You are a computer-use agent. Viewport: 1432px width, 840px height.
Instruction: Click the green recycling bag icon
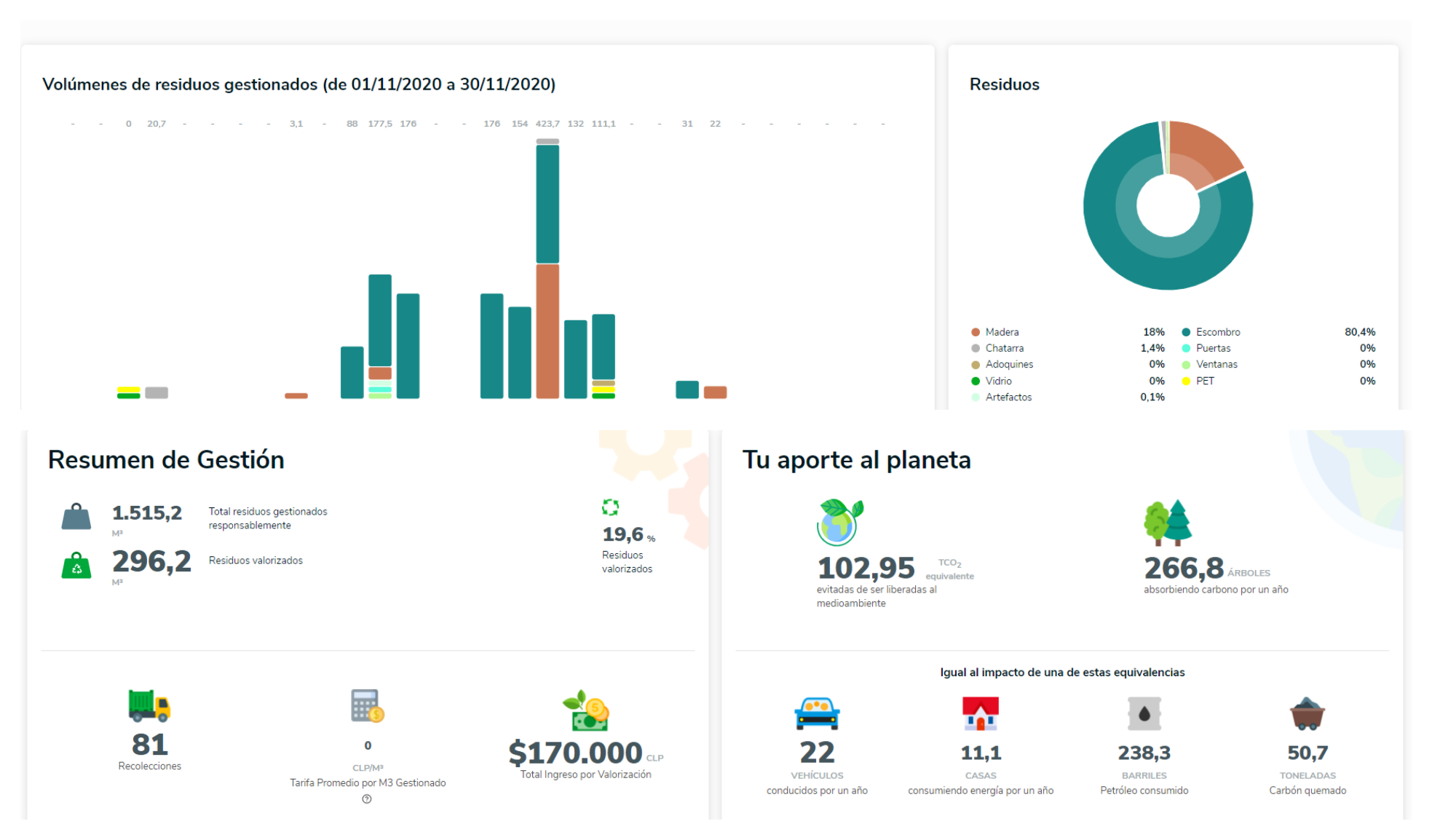pyautogui.click(x=76, y=565)
